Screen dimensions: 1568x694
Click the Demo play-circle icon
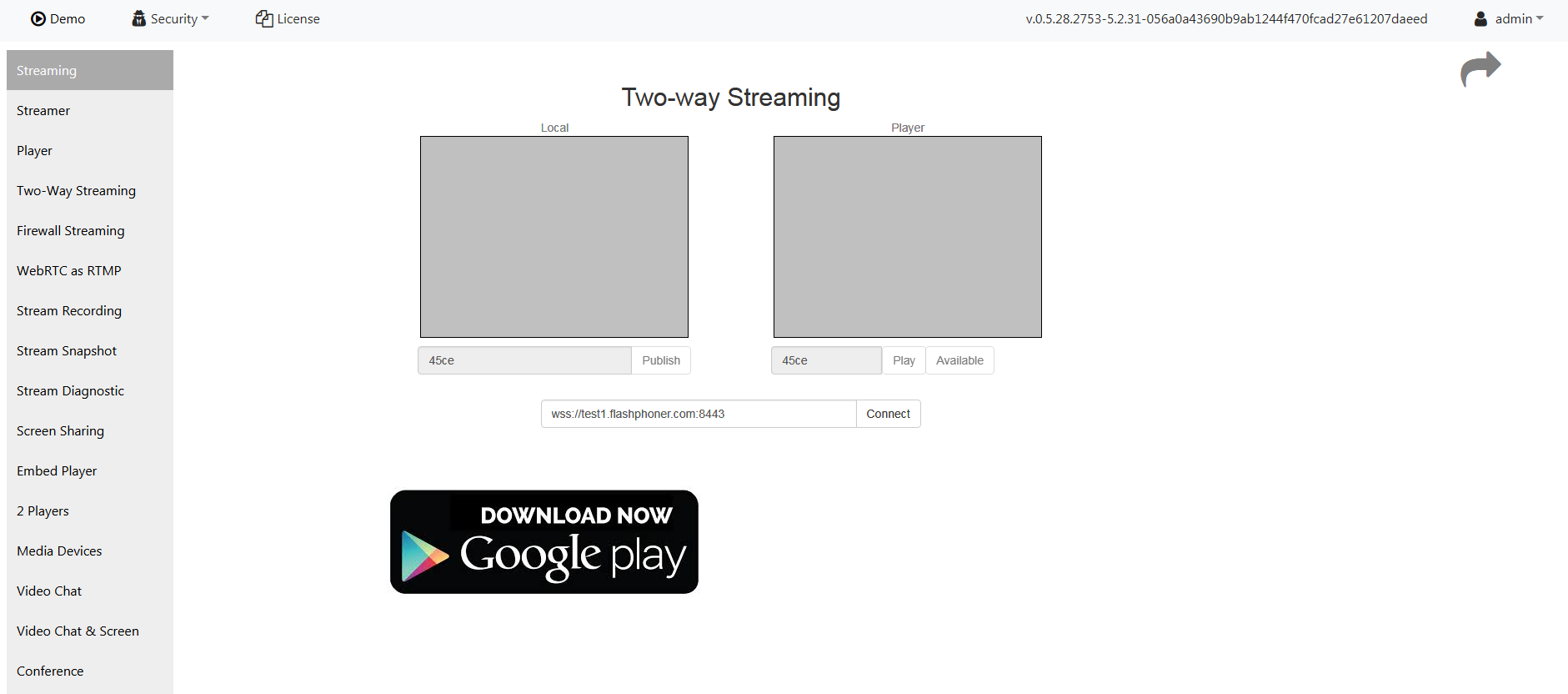(38, 19)
